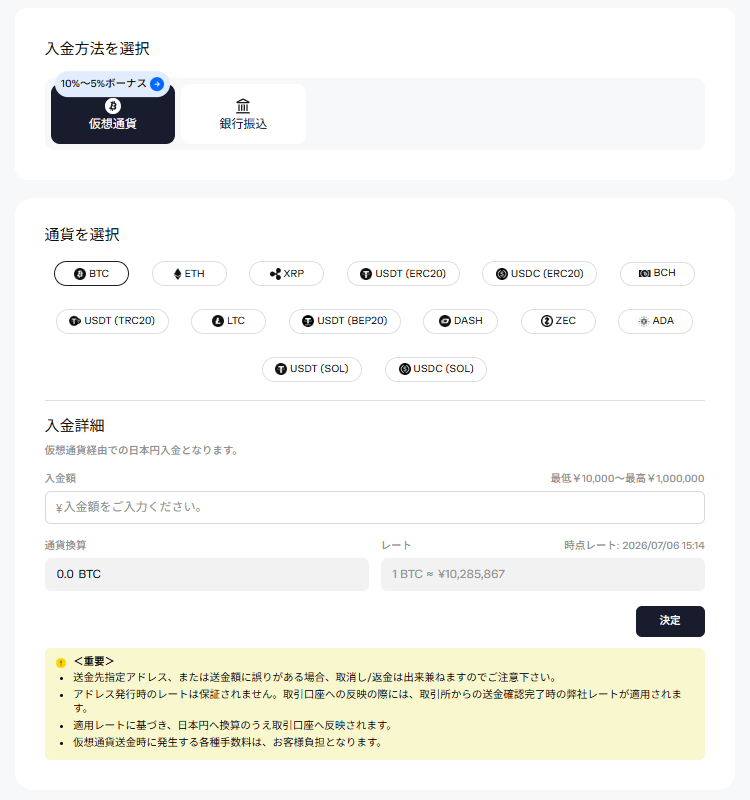Click the XRP ripple logo
The height and width of the screenshot is (800, 750).
click(x=276, y=274)
